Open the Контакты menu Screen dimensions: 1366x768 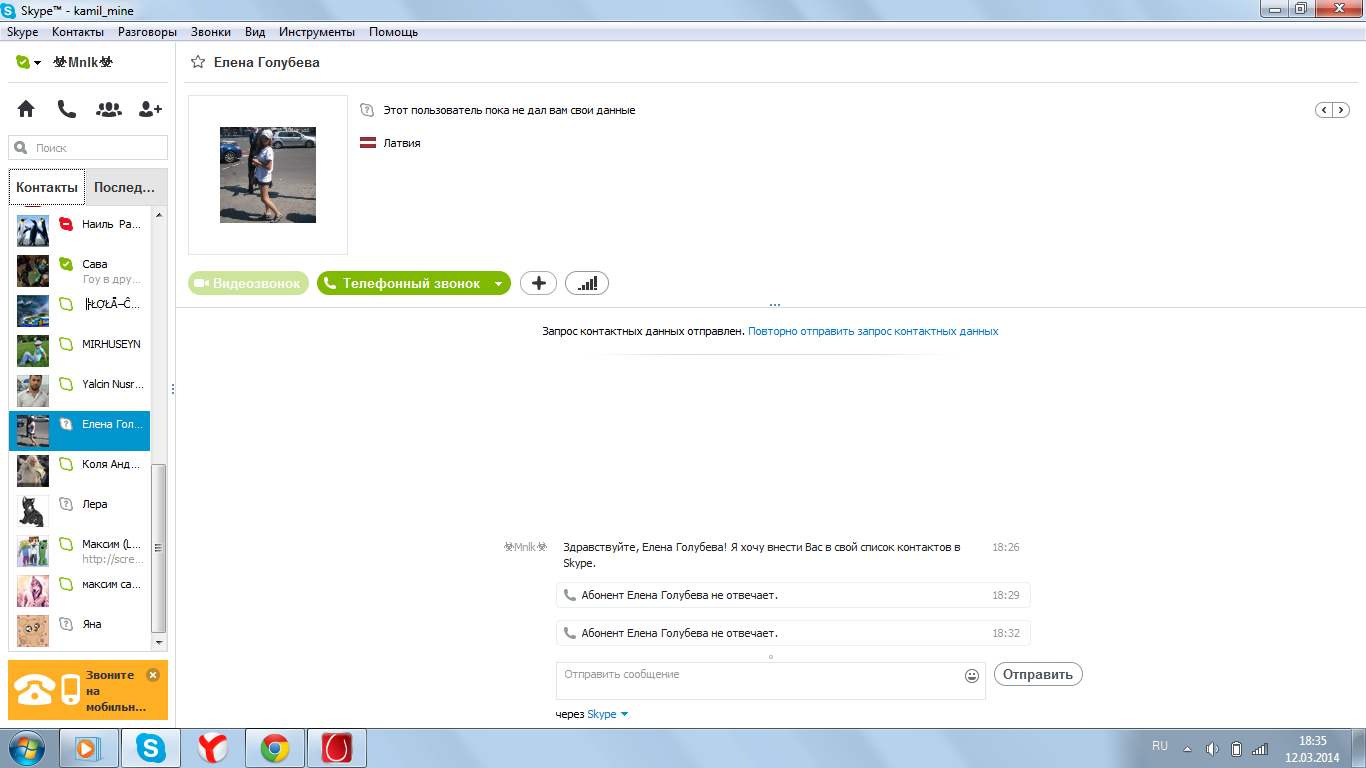pyautogui.click(x=78, y=32)
